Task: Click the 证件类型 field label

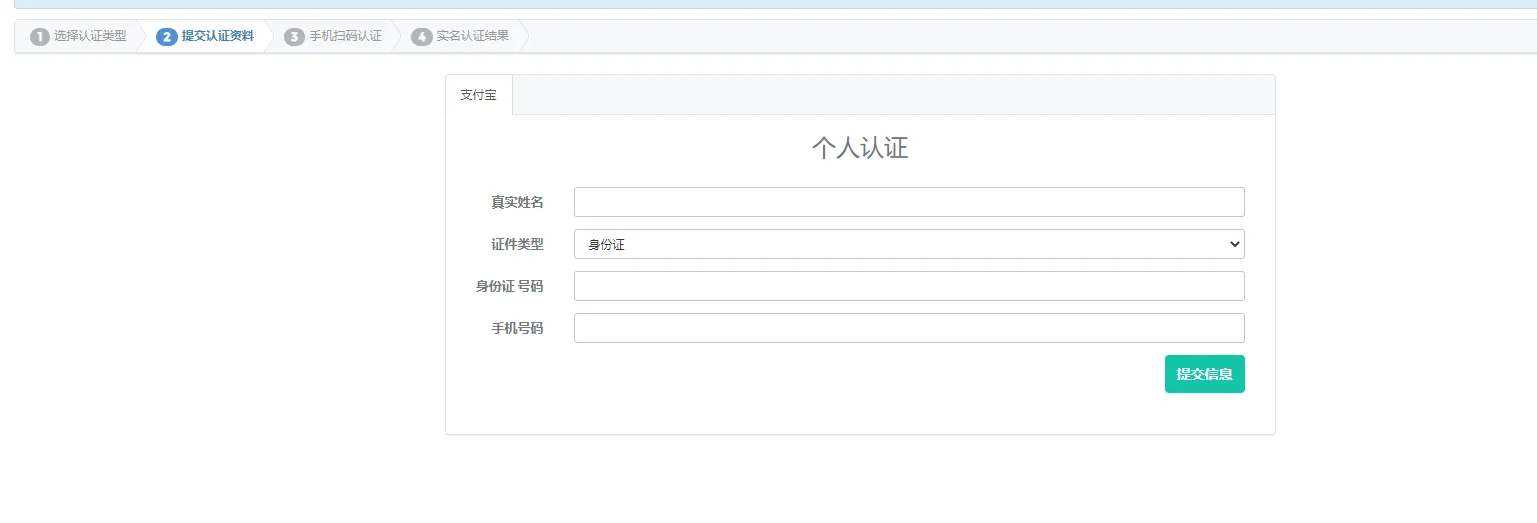Action: coord(517,244)
